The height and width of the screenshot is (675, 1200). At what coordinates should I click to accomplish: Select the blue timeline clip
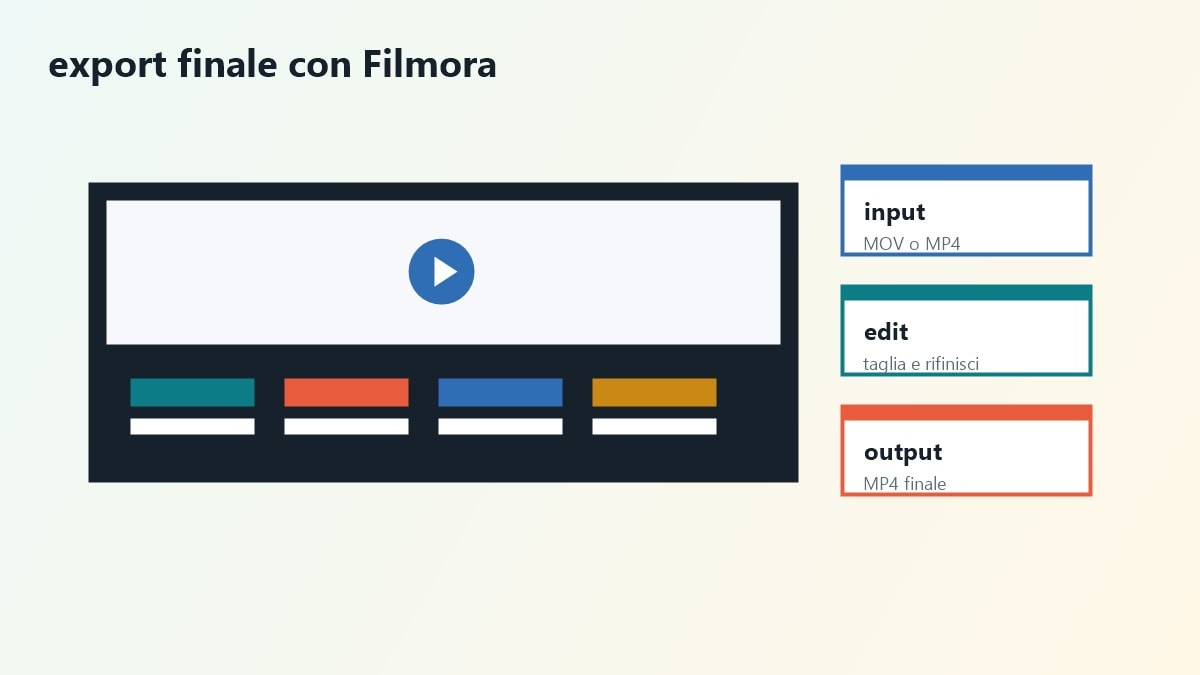click(x=500, y=392)
